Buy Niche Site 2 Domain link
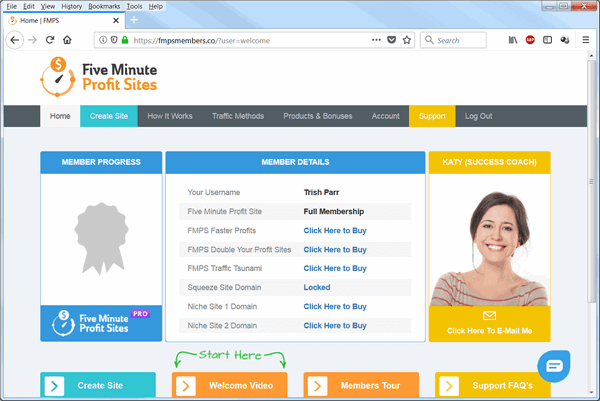 coord(335,326)
